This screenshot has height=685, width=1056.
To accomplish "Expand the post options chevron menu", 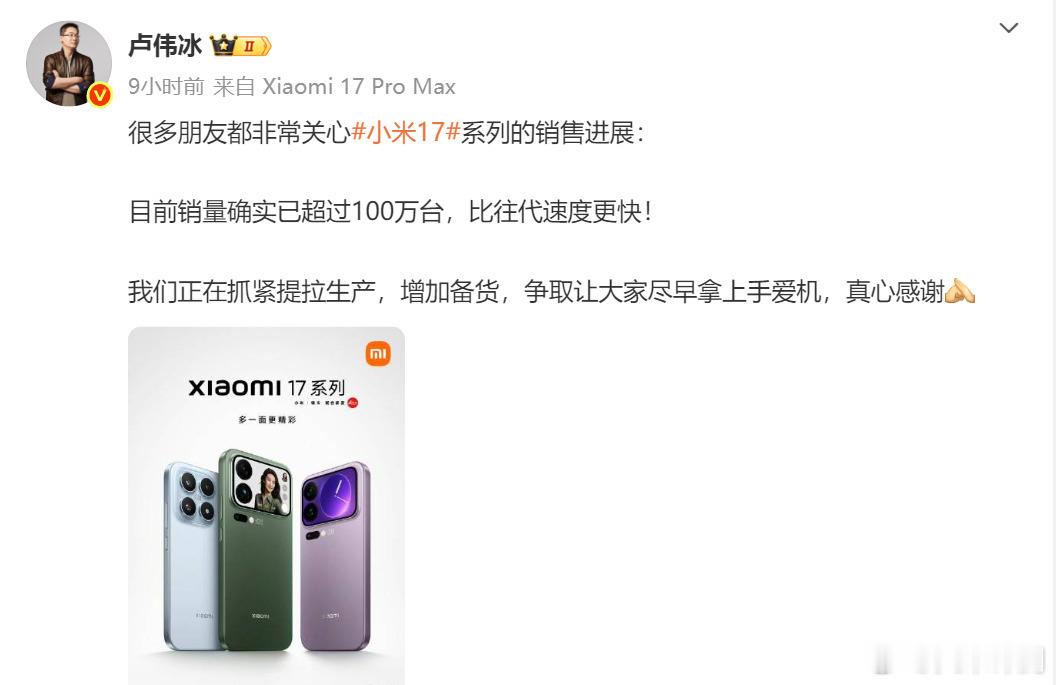I will click(1008, 28).
